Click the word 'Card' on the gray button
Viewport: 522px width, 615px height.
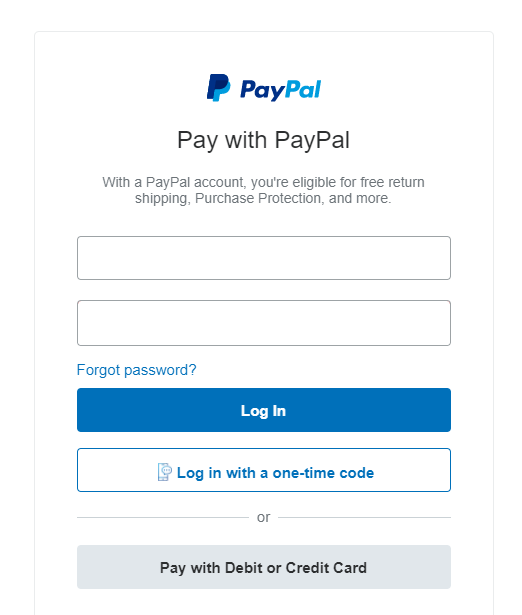(347, 568)
